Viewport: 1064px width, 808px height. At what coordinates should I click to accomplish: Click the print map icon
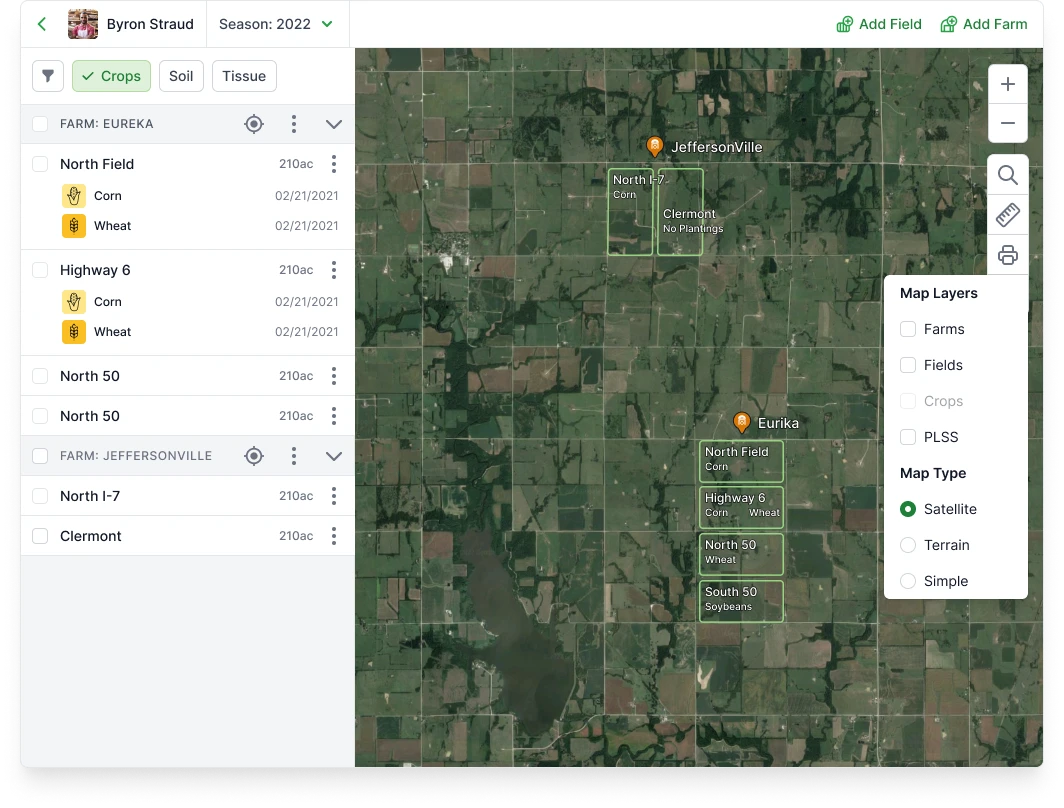click(1008, 255)
